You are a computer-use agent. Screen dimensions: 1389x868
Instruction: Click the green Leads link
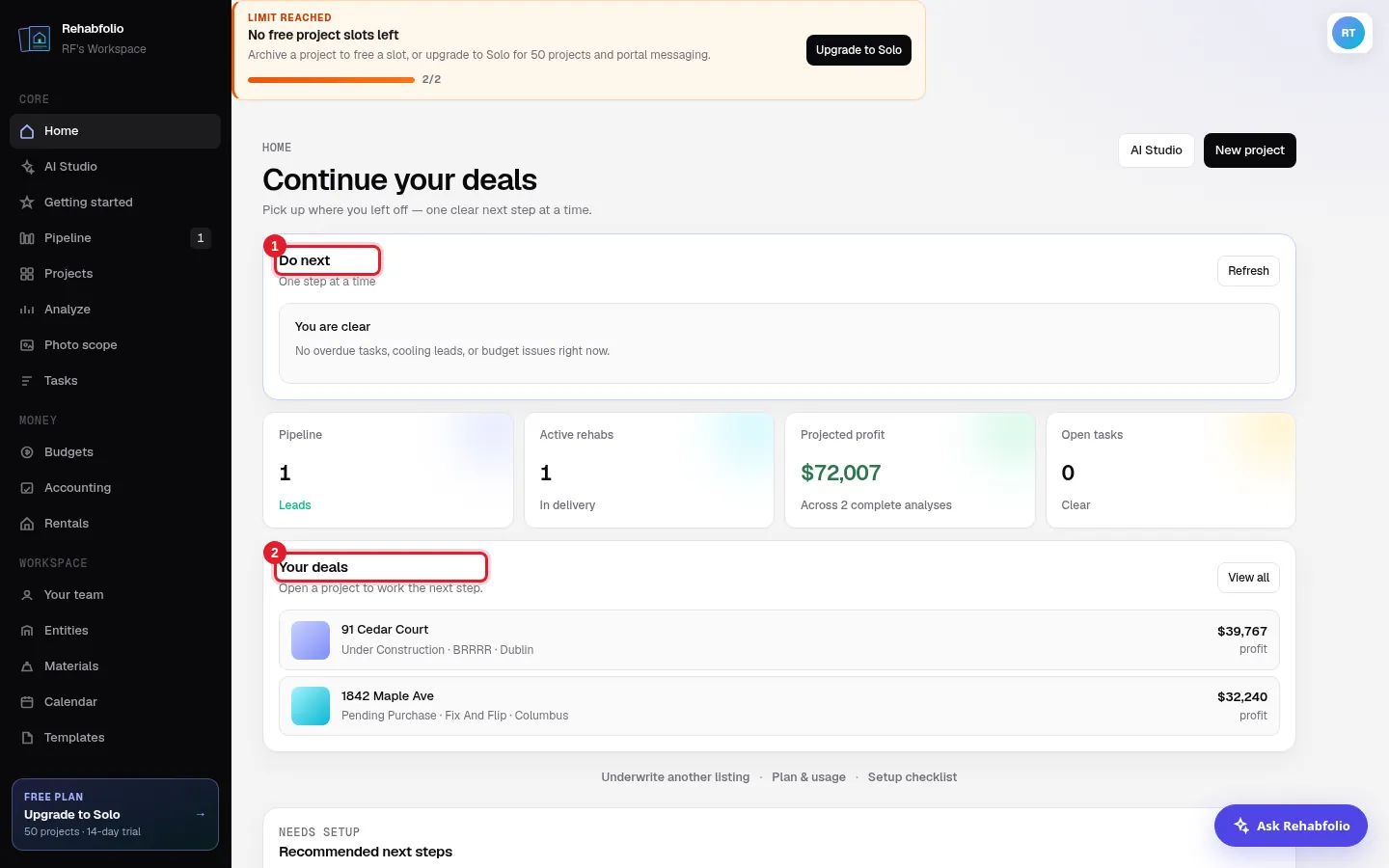295,505
